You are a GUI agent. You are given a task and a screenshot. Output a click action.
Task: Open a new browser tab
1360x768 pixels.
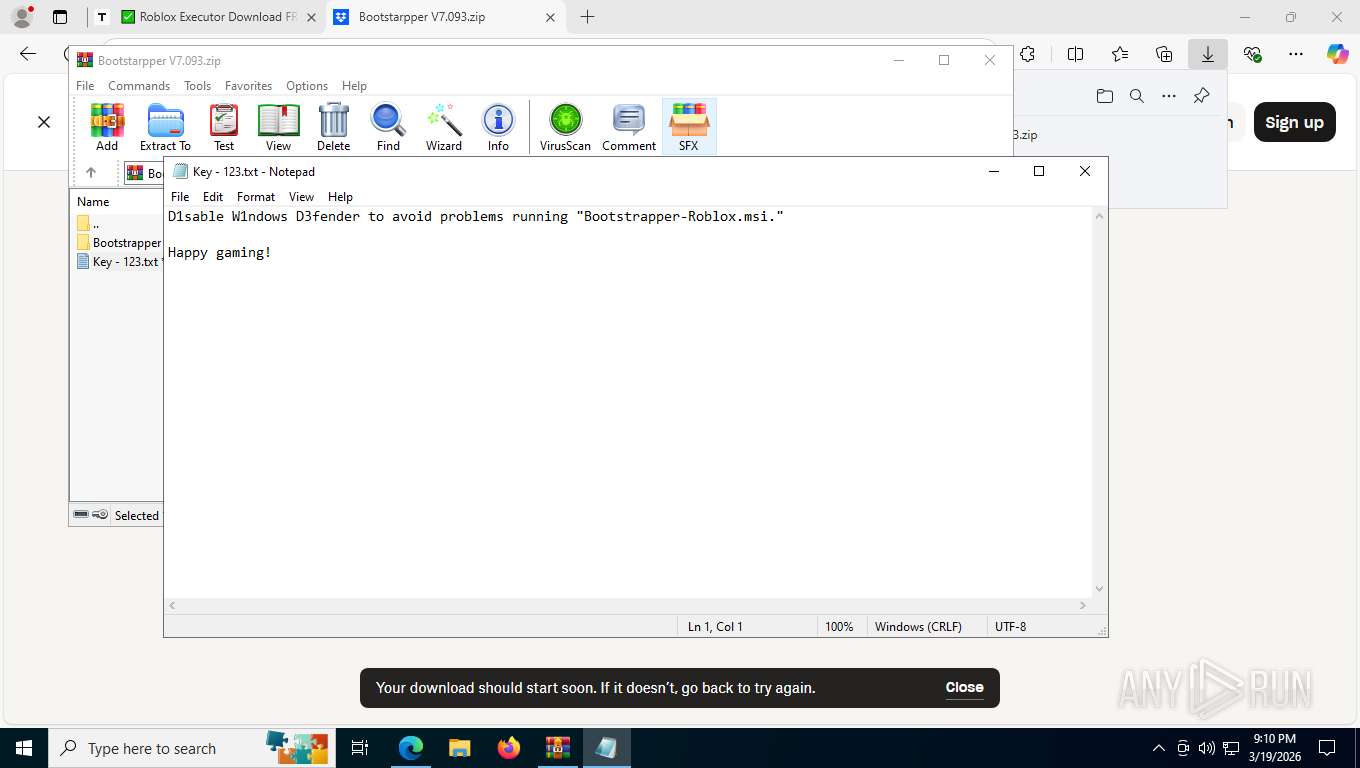587,17
